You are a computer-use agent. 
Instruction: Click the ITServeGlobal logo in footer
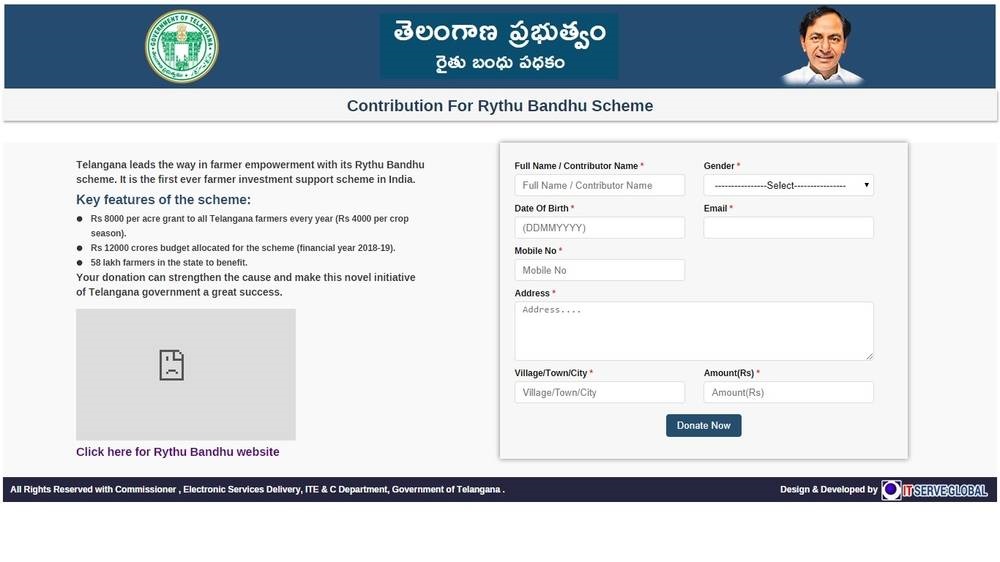coord(935,490)
